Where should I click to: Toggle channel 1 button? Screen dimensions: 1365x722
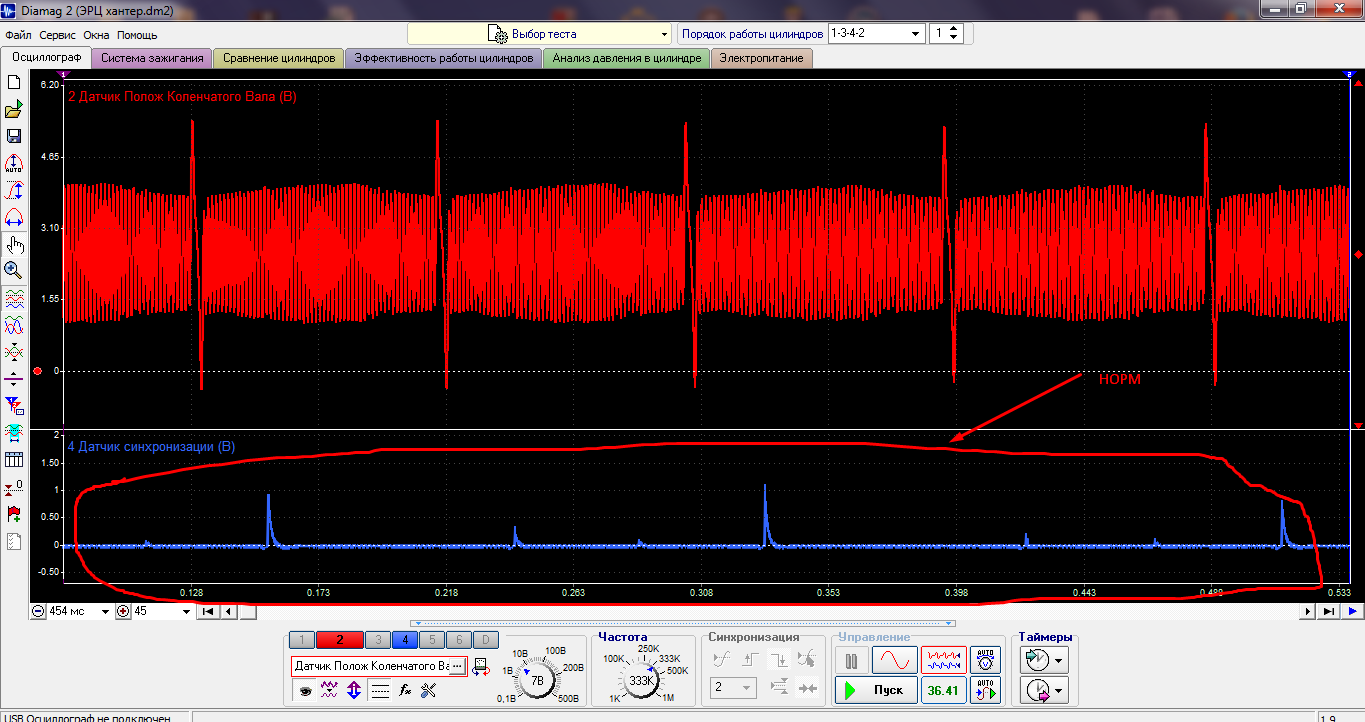tap(303, 640)
